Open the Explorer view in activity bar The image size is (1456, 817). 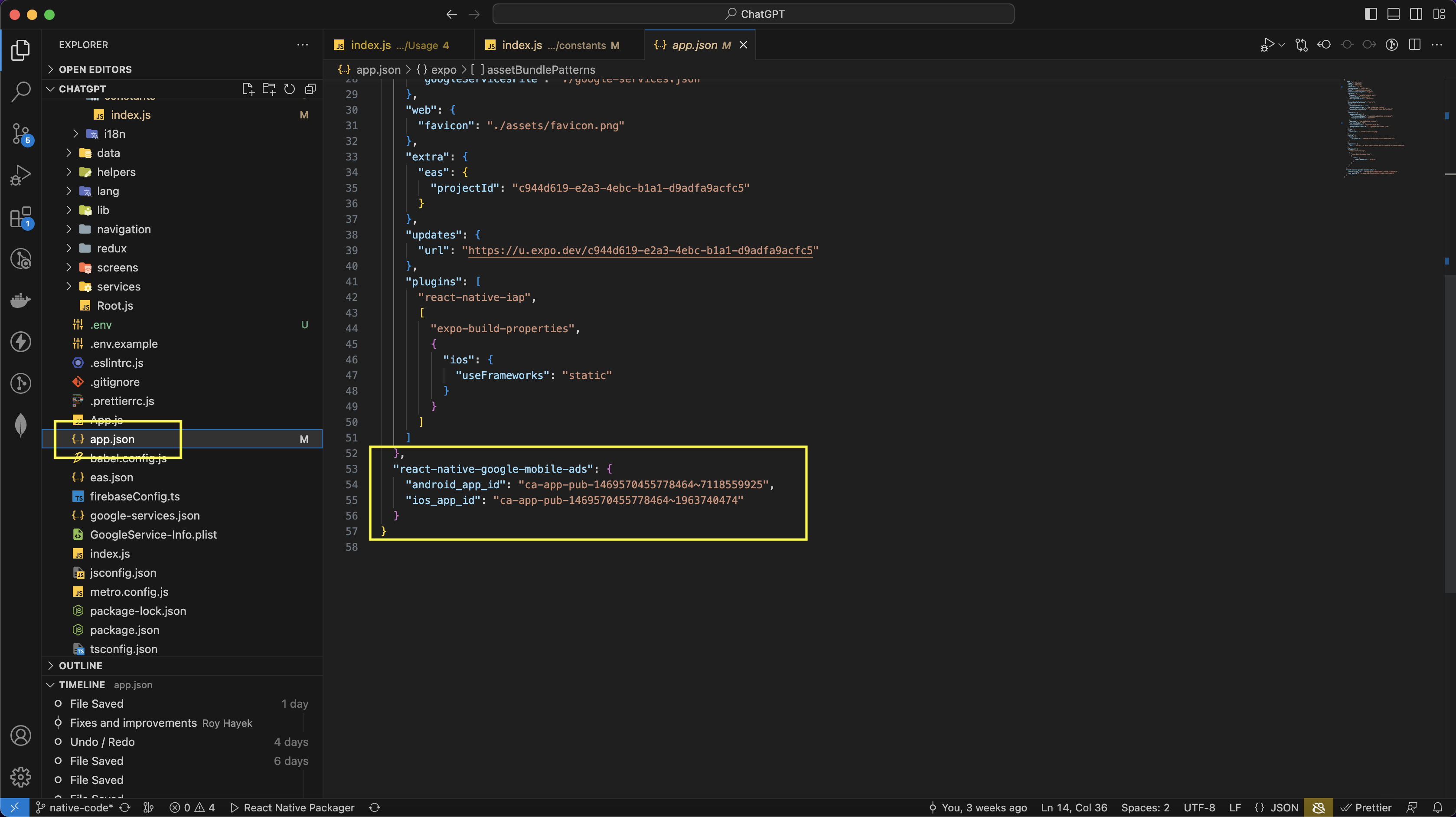point(20,50)
